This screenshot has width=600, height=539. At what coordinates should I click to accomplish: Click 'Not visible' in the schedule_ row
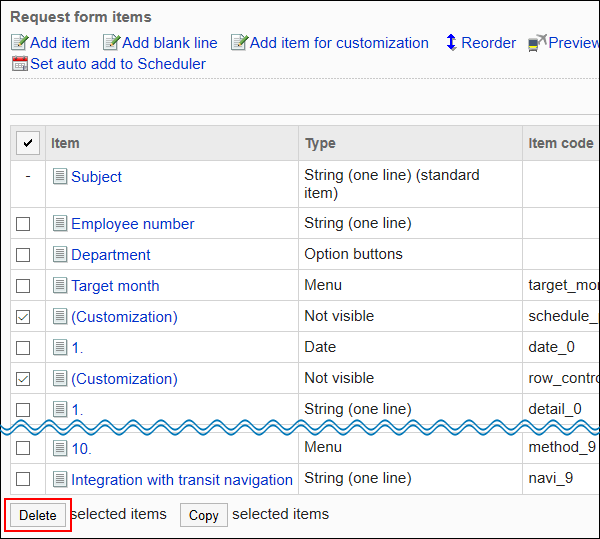339,316
